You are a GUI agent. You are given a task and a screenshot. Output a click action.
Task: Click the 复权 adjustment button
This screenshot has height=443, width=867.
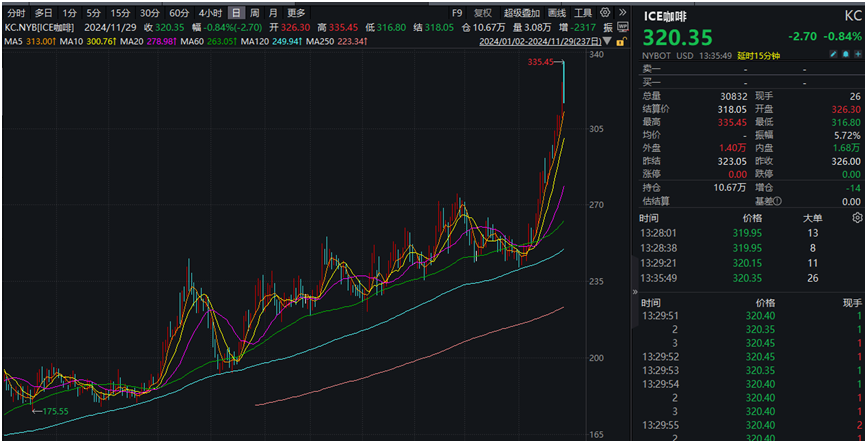[483, 13]
